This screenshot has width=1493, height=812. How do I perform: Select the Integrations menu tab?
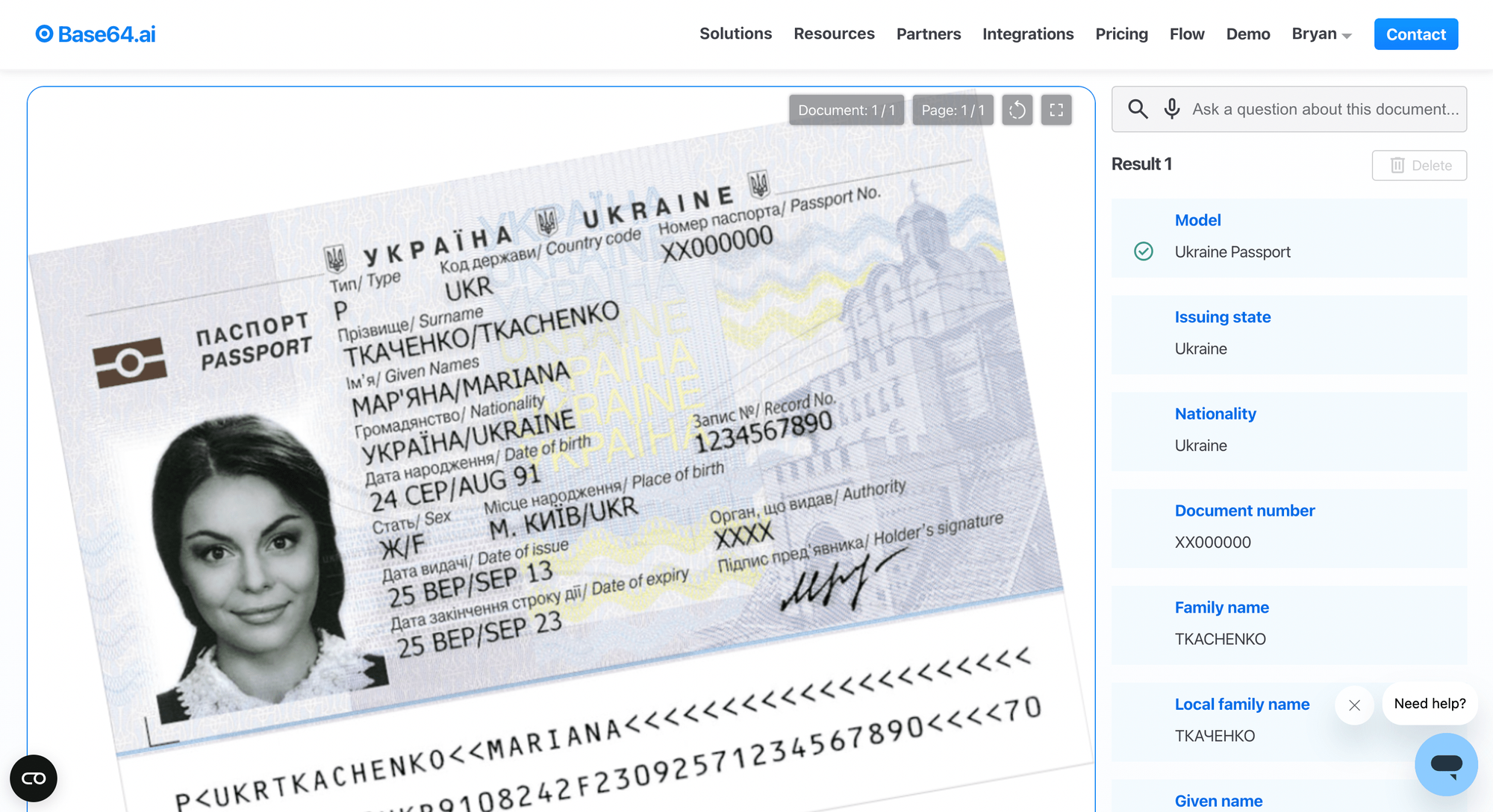click(x=1029, y=33)
